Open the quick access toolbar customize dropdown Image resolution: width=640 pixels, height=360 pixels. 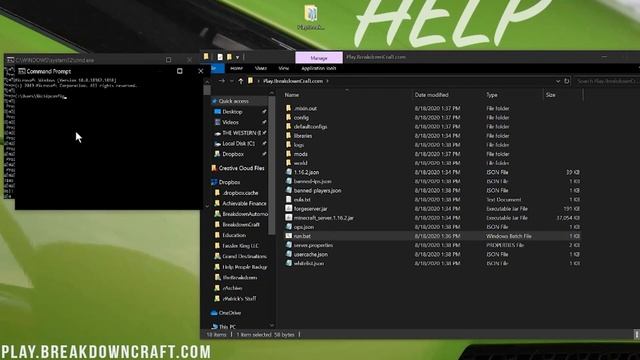click(237, 57)
